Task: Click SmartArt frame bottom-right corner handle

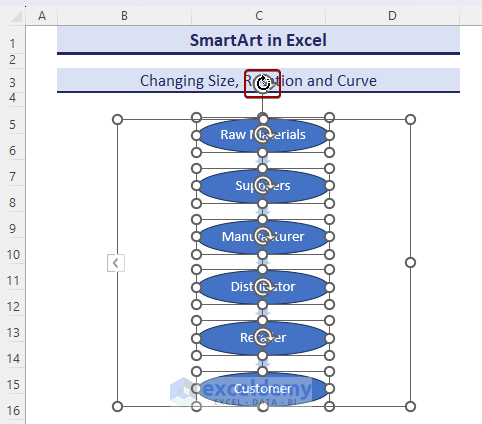Action: click(x=410, y=406)
